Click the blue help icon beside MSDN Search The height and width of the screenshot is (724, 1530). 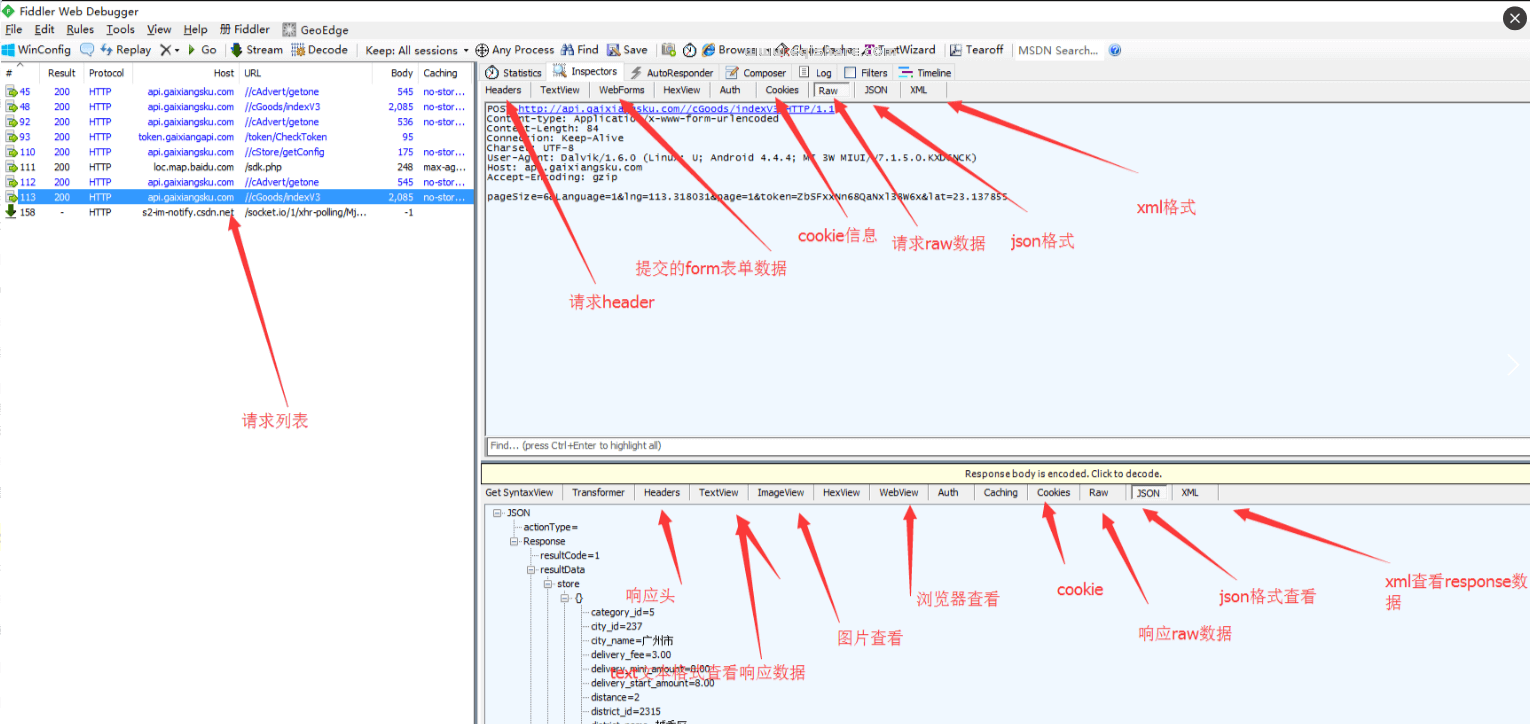click(x=1115, y=50)
